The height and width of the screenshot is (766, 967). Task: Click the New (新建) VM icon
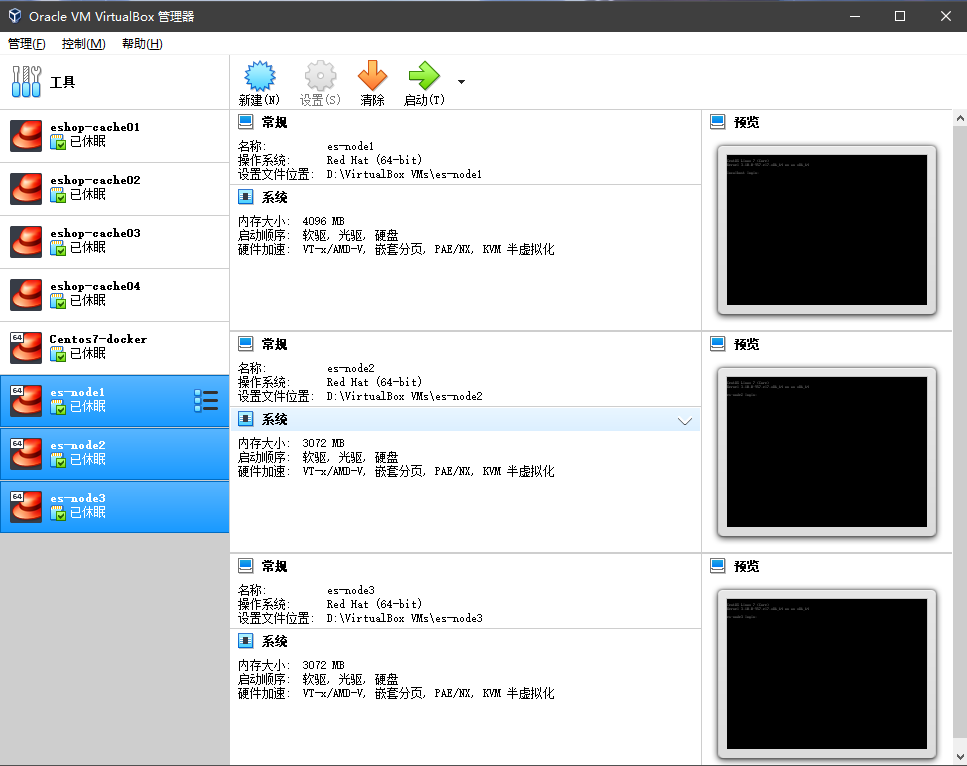260,76
